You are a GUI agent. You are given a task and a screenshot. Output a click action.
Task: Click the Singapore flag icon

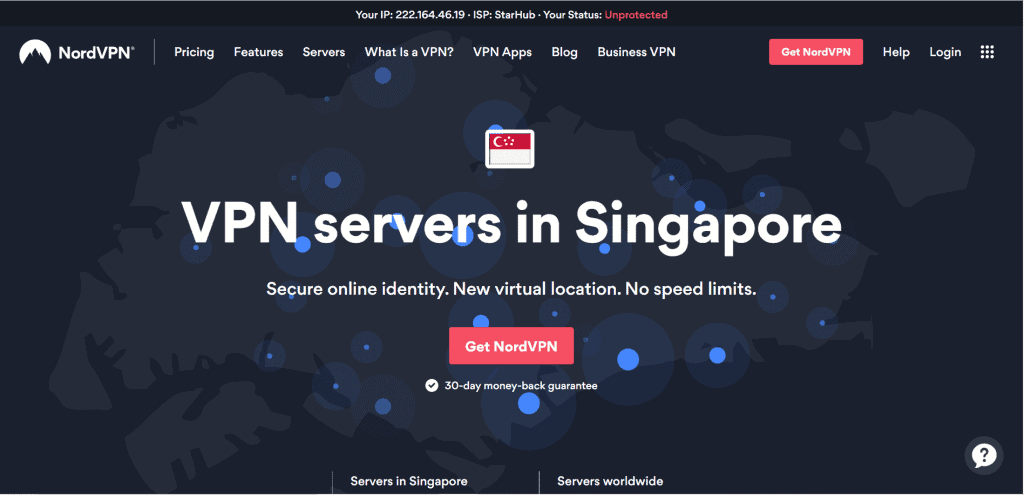(509, 149)
